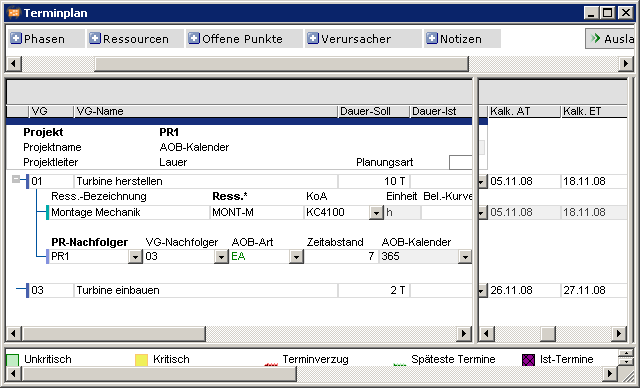Expand the Ressourcen section plus icon

(x=95, y=38)
